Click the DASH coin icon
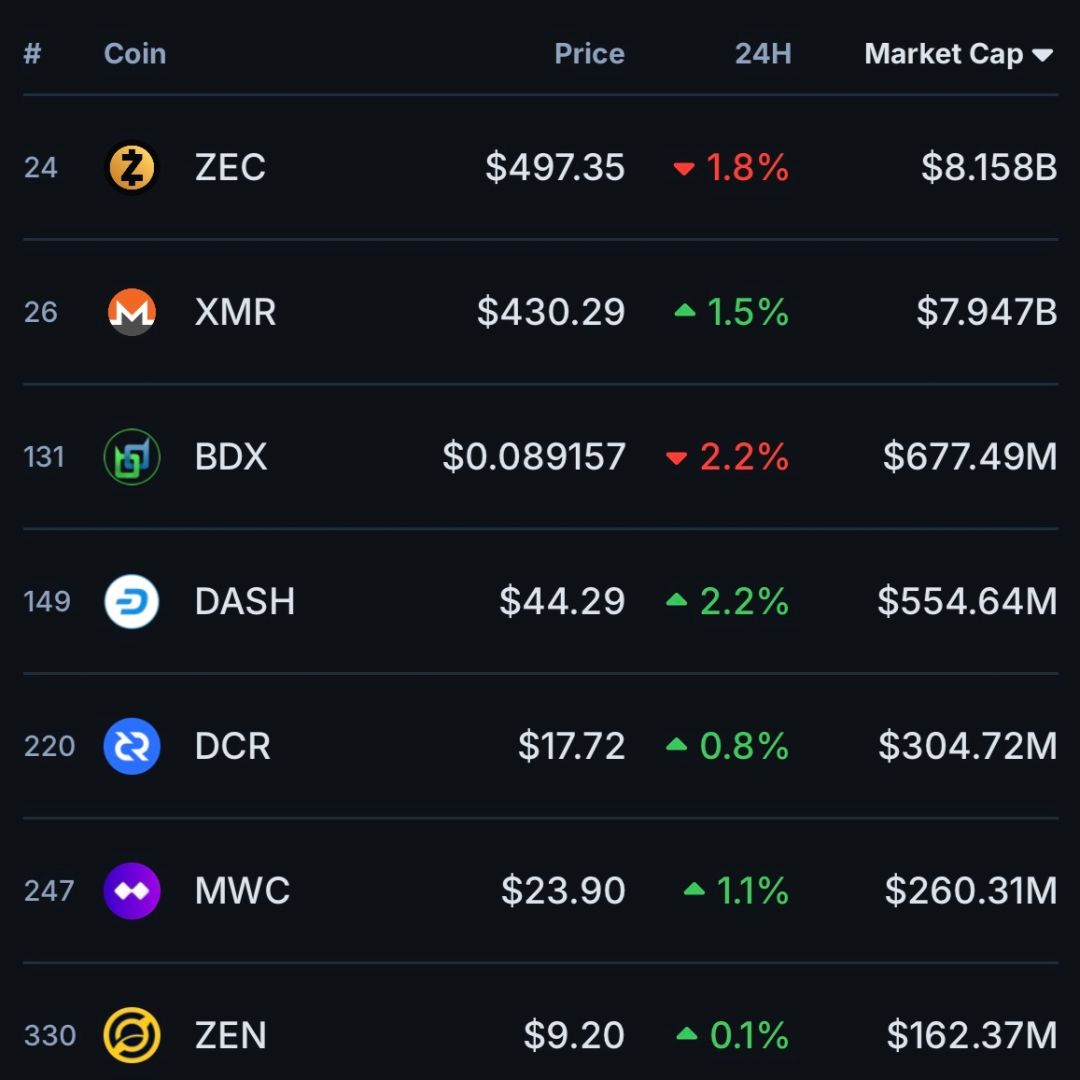This screenshot has width=1080, height=1080. coord(131,601)
